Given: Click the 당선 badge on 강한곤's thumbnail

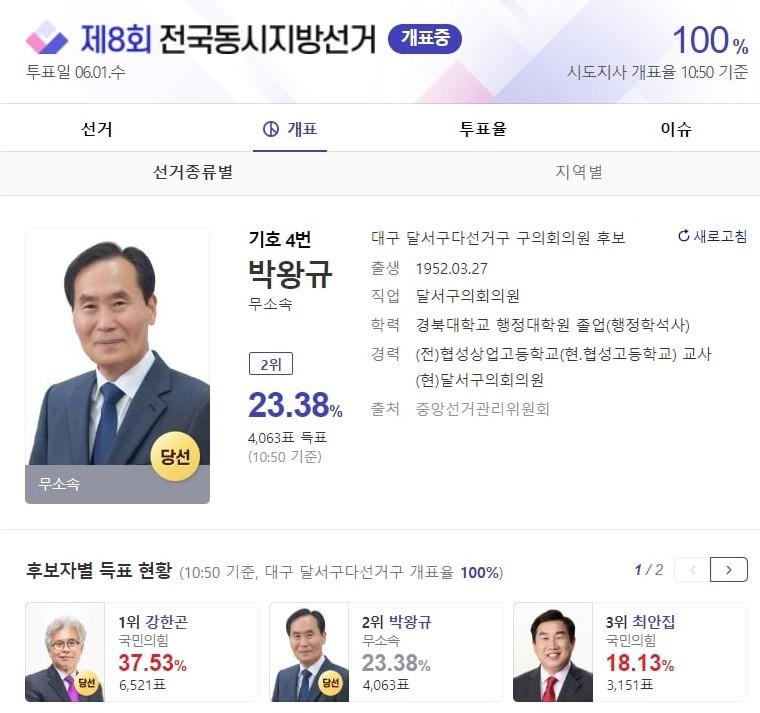Looking at the screenshot, I should click(86, 684).
